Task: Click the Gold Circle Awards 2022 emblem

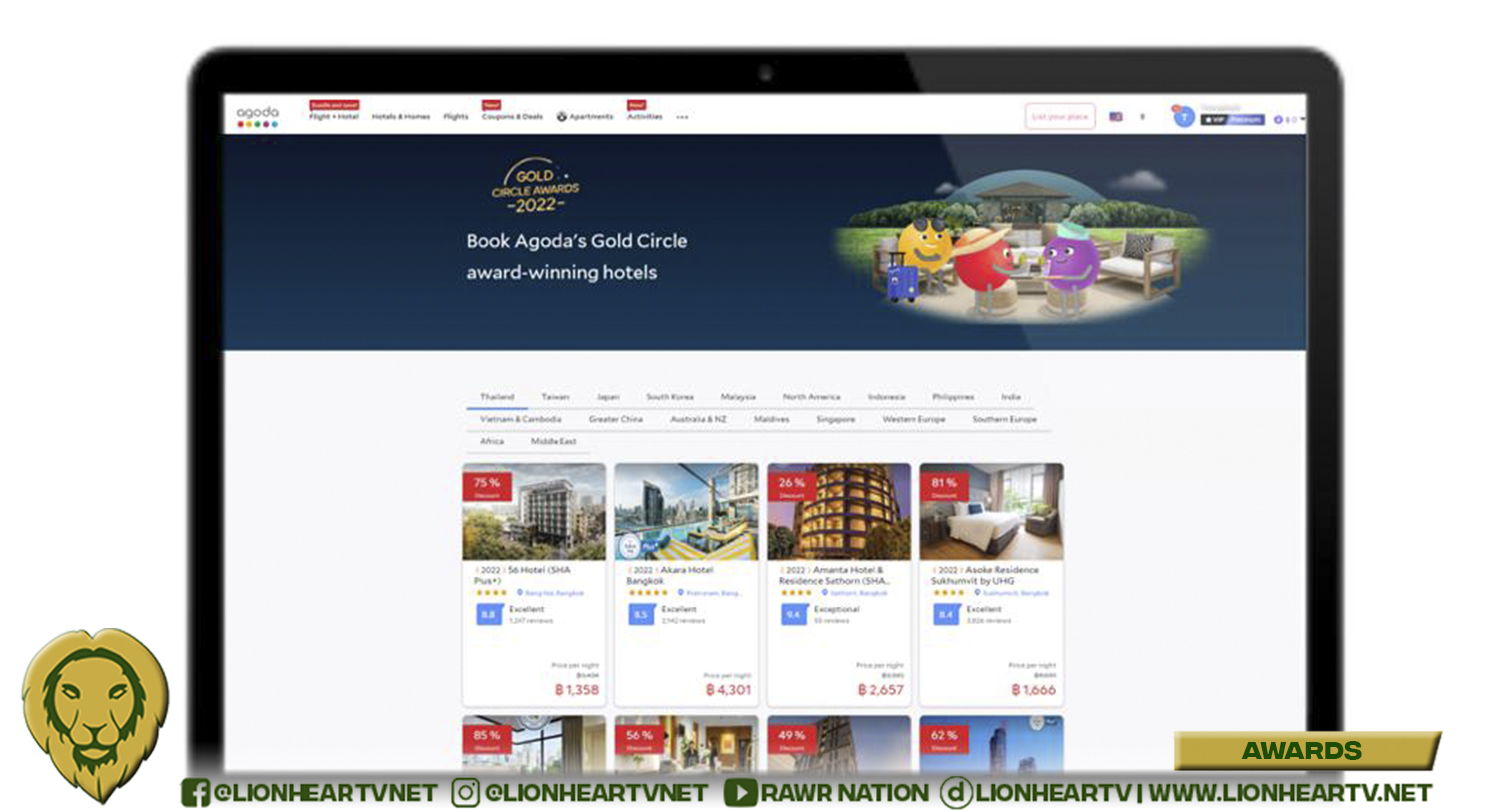Action: (535, 186)
